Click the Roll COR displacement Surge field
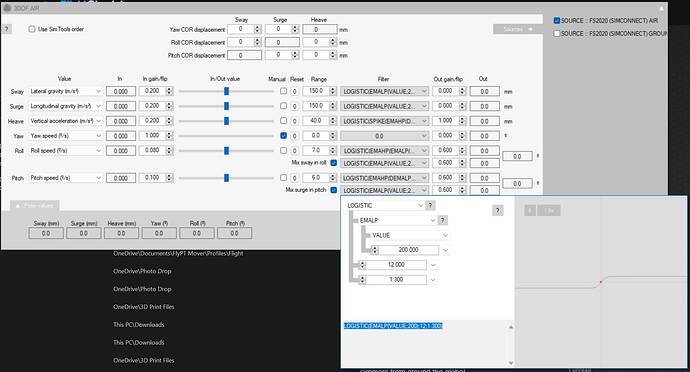Viewport: 690px width, 372px height. click(x=282, y=42)
